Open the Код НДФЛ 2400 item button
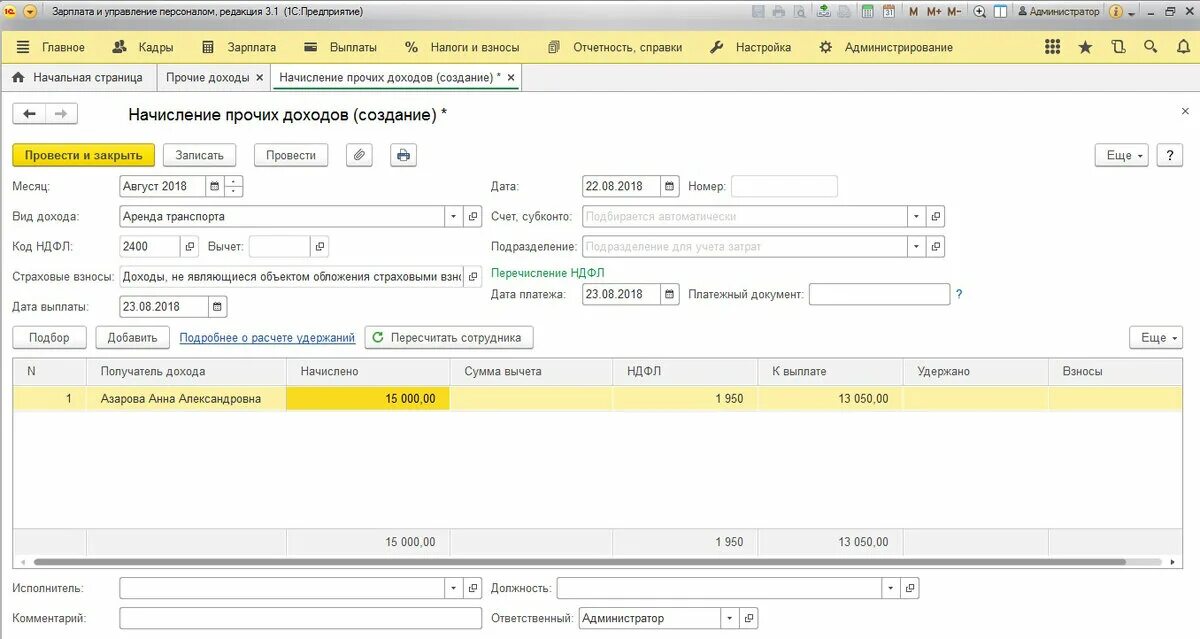This screenshot has height=639, width=1200. coord(190,246)
